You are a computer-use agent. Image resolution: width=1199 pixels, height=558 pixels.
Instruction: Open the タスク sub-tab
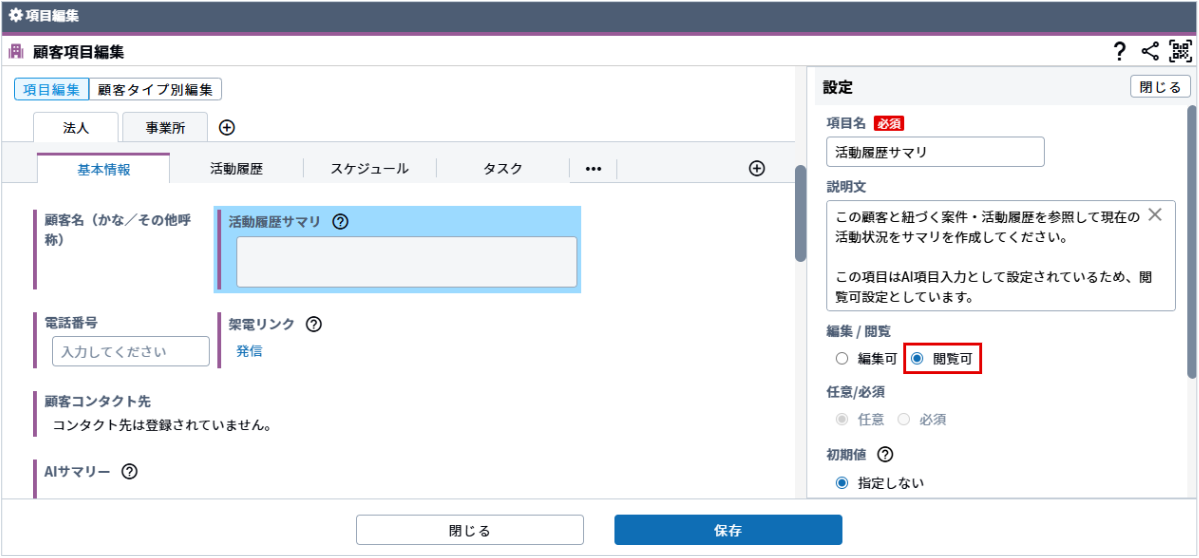(x=502, y=169)
